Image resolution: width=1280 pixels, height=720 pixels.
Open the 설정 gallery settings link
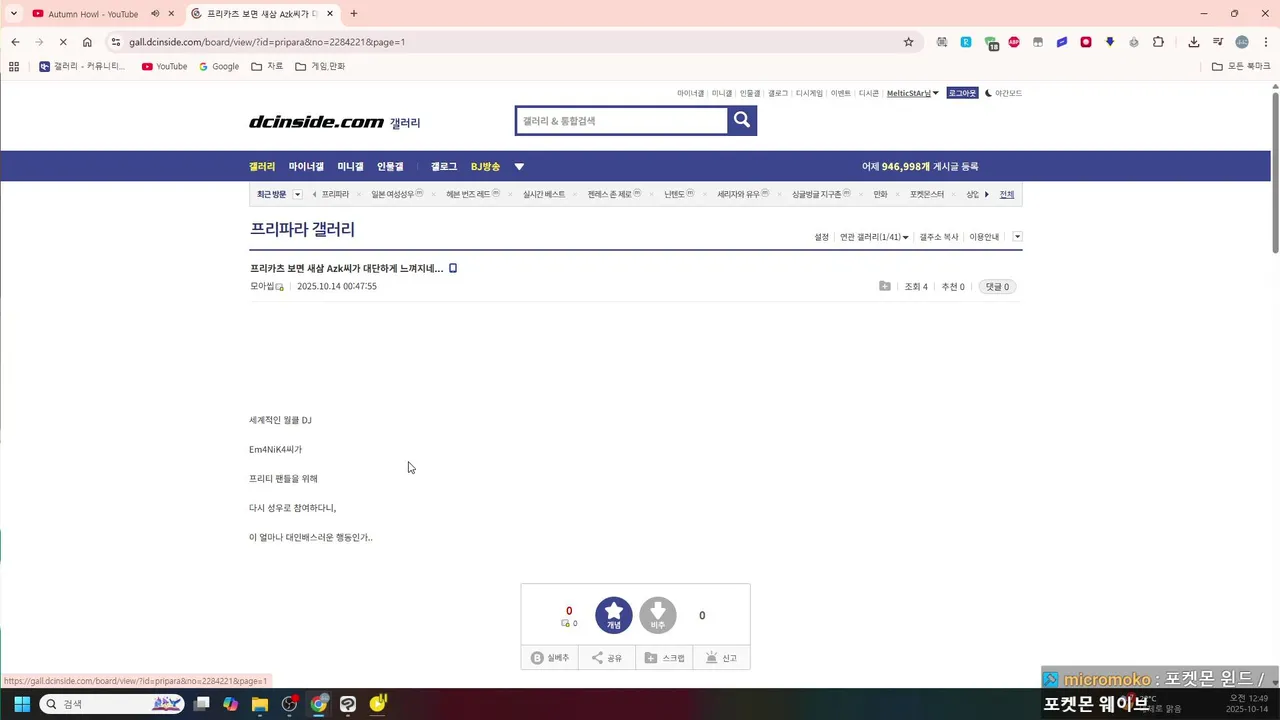pyautogui.click(x=822, y=237)
